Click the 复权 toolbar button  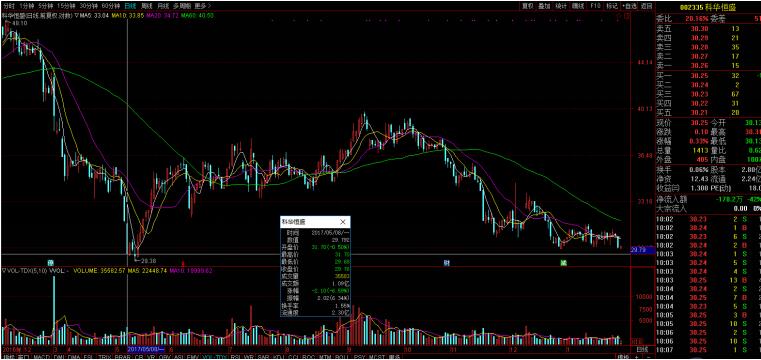pyautogui.click(x=528, y=6)
